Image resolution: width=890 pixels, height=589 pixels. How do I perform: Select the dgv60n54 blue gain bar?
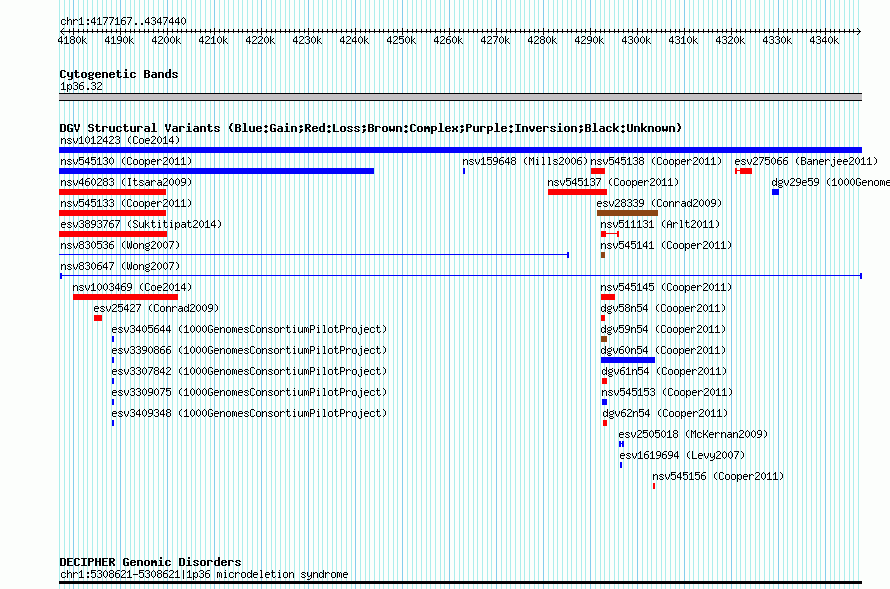[628, 360]
